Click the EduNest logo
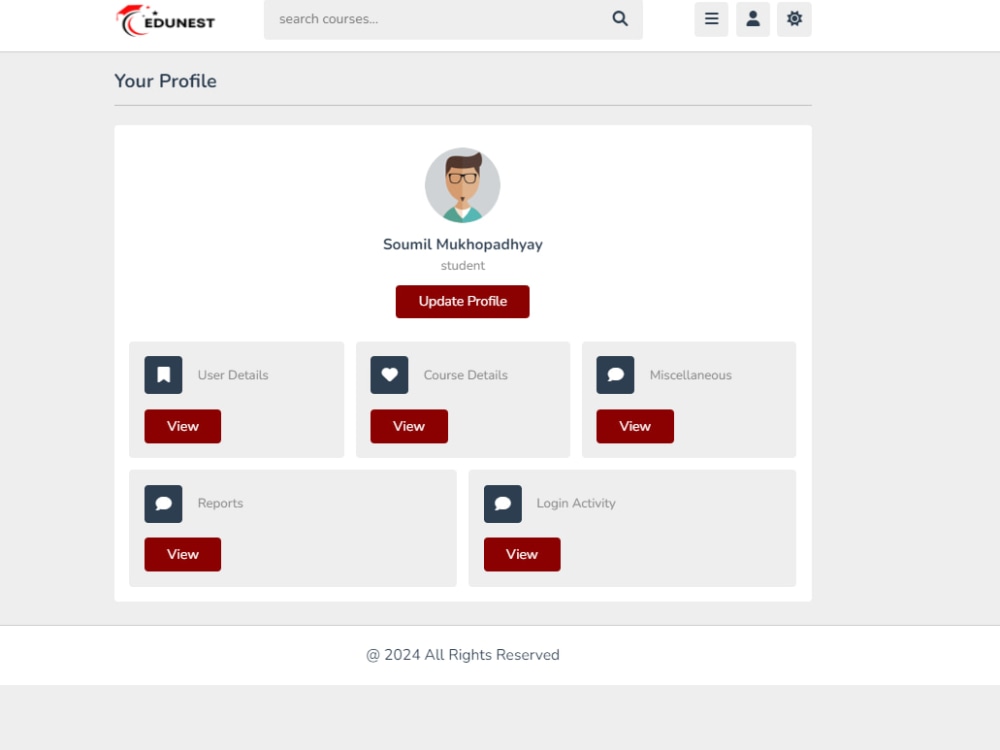This screenshot has width=1000, height=750. [166, 20]
